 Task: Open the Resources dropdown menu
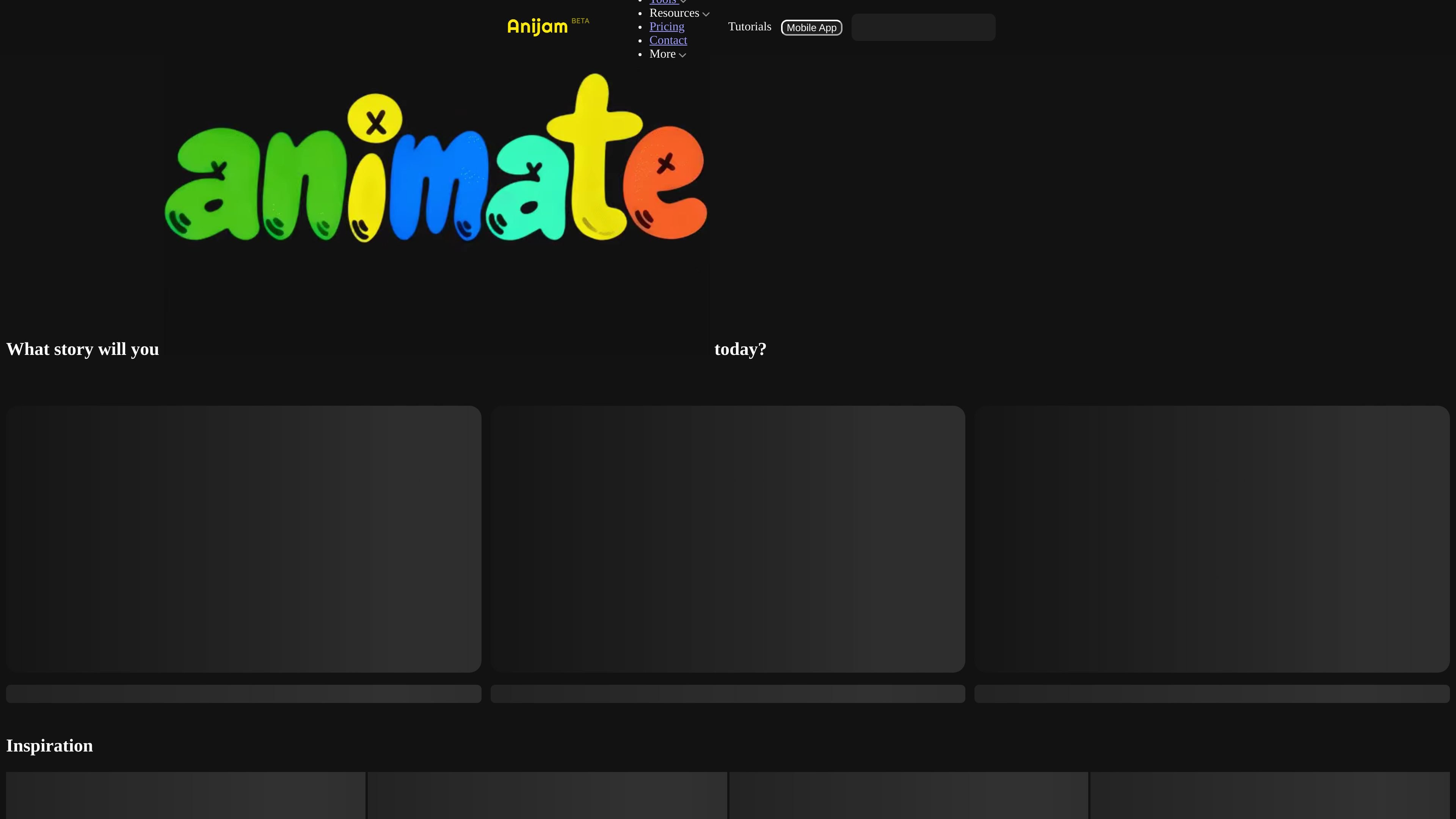(x=679, y=13)
